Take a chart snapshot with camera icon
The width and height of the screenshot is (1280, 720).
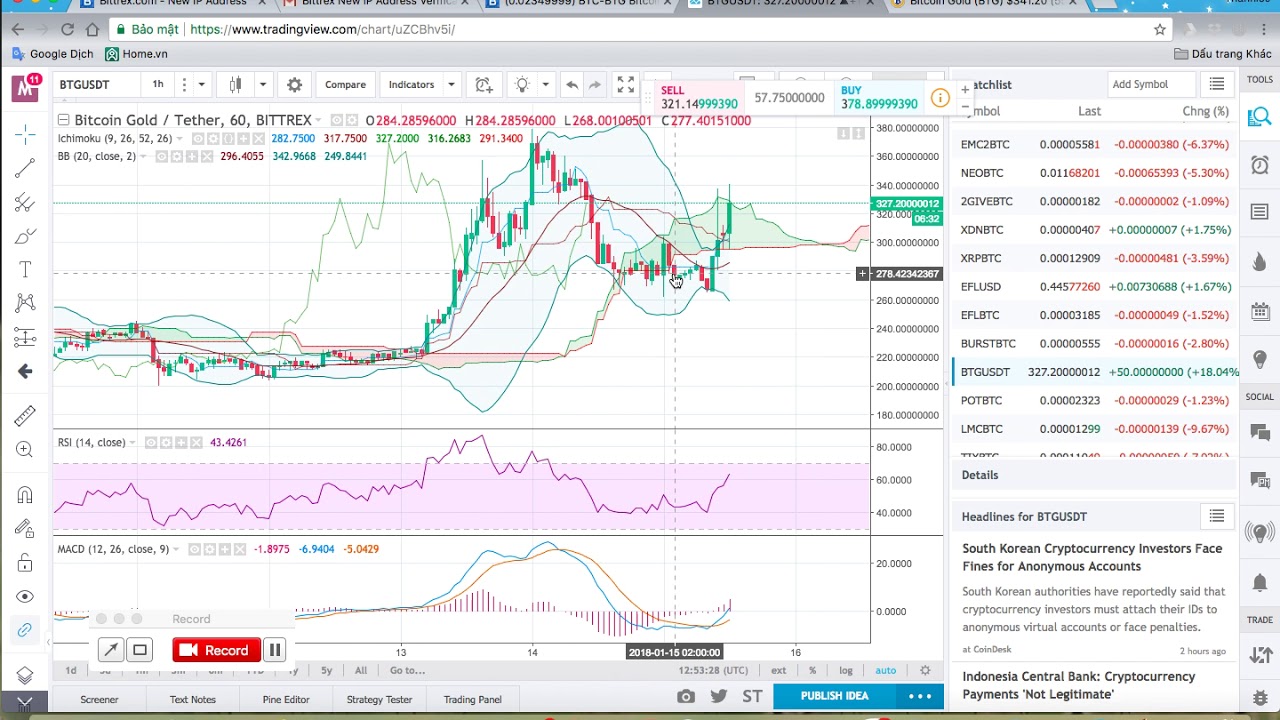(685, 696)
